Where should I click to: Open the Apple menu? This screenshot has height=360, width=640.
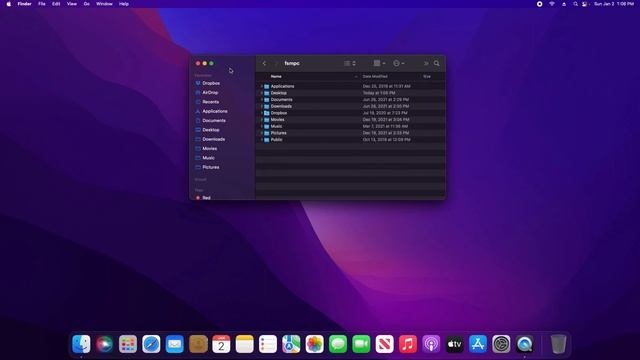click(x=9, y=4)
